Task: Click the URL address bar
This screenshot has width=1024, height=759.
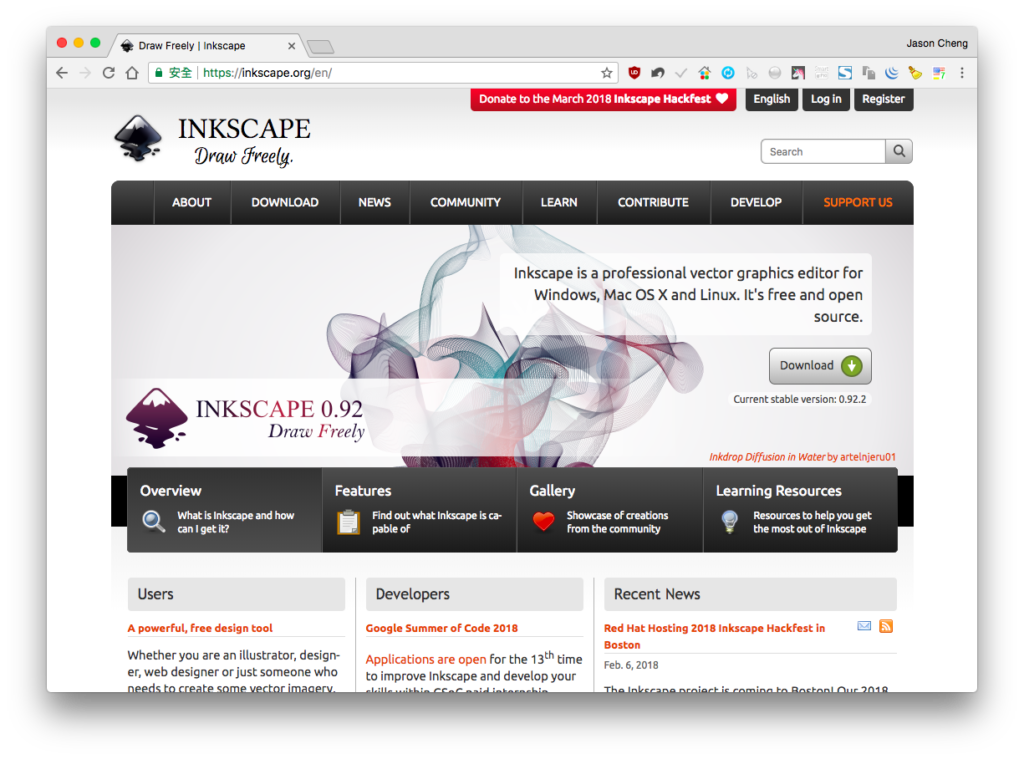Action: coord(383,73)
